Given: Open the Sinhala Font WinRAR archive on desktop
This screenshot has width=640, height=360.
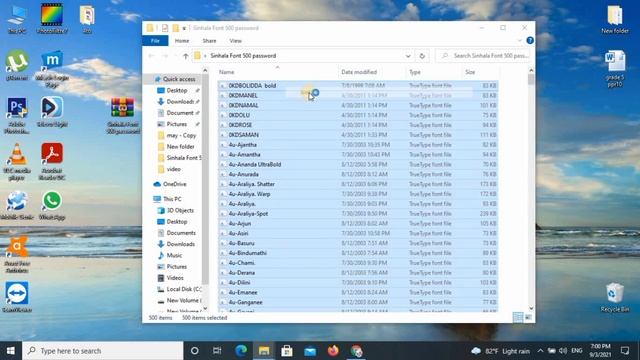Looking at the screenshot, I should (x=122, y=116).
